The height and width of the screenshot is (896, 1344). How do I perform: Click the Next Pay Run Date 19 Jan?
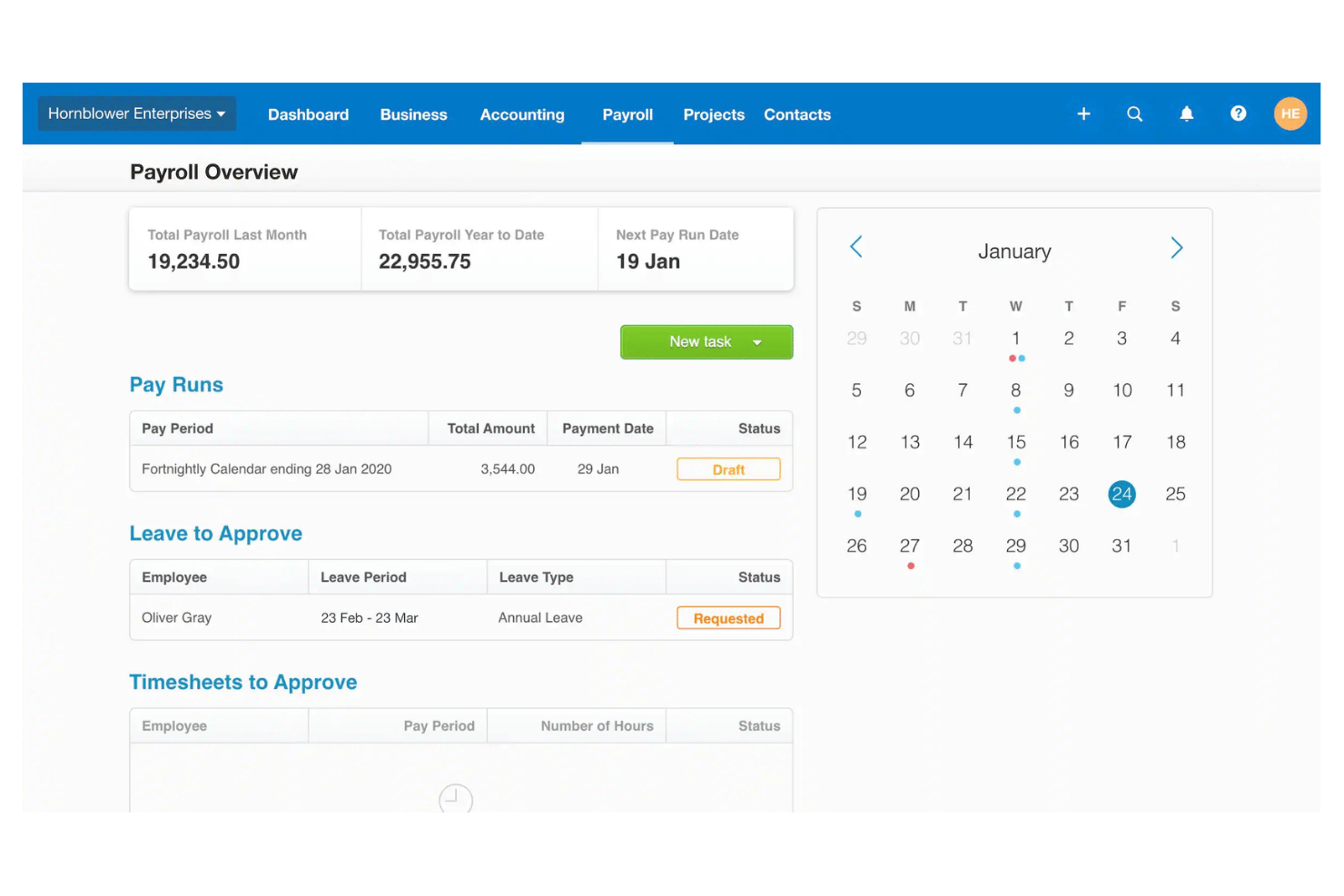(648, 261)
